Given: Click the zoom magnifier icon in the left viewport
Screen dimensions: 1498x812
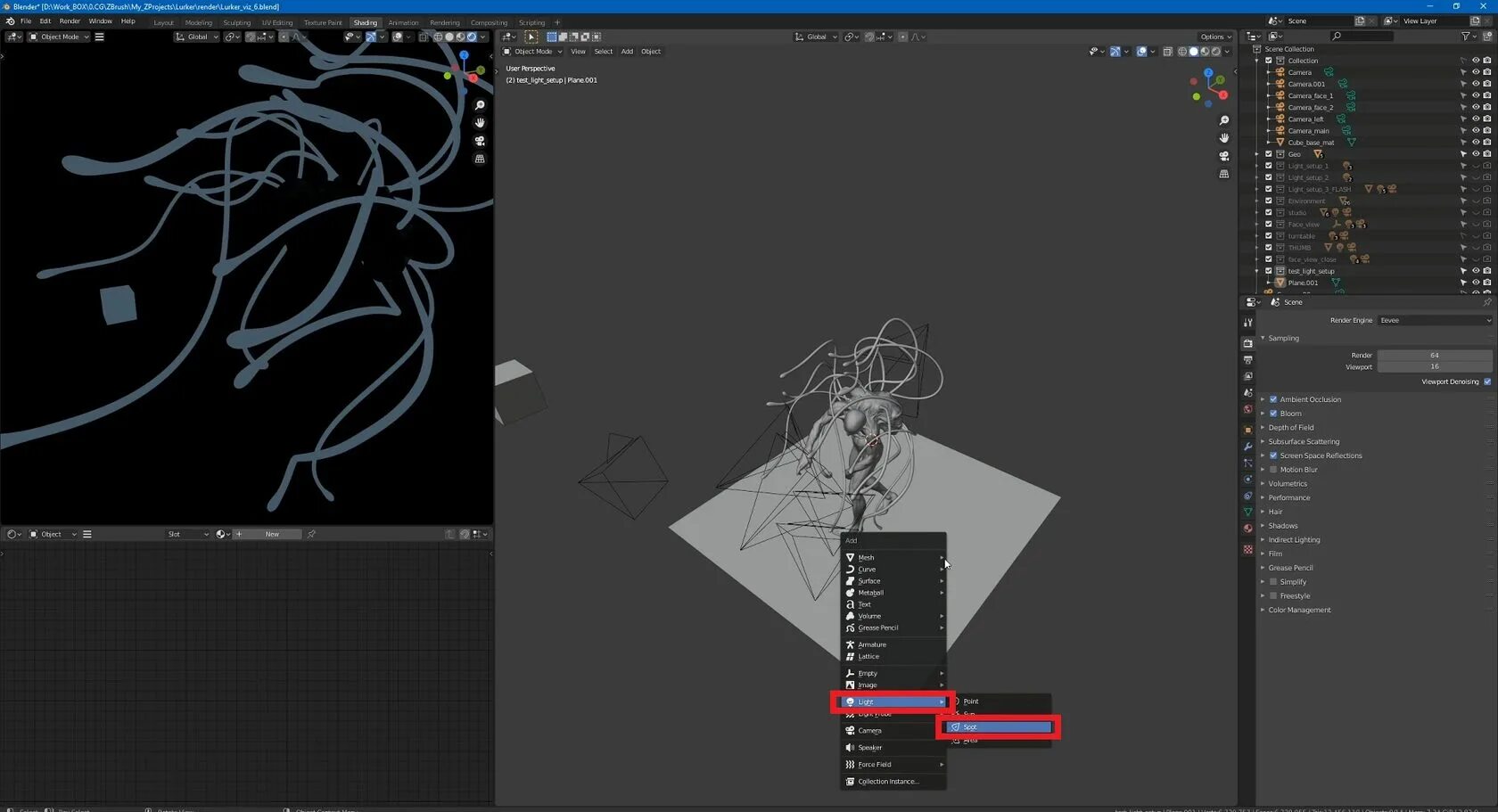Looking at the screenshot, I should tap(480, 105).
